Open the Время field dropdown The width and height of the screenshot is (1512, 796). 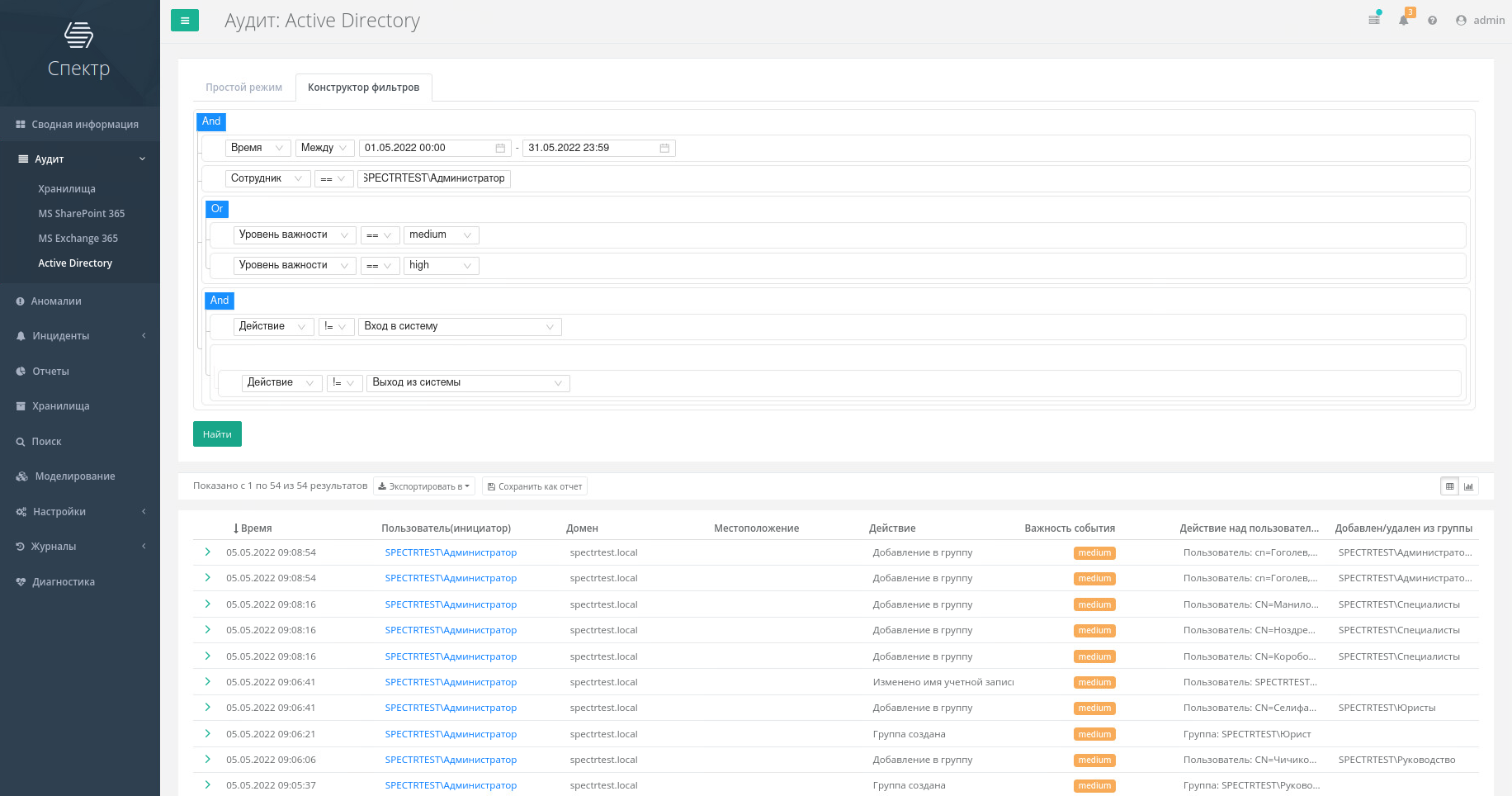point(258,149)
